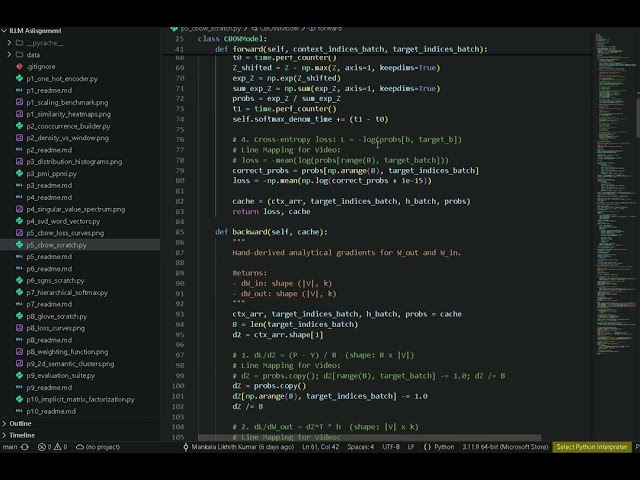Open p8_glove_scratch.py file
This screenshot has width=640, height=480.
coord(57,316)
